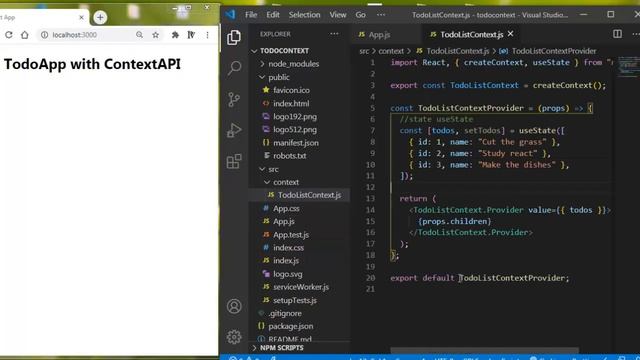Open App.test.js in the explorer
640x360 pixels.
(x=291, y=235)
